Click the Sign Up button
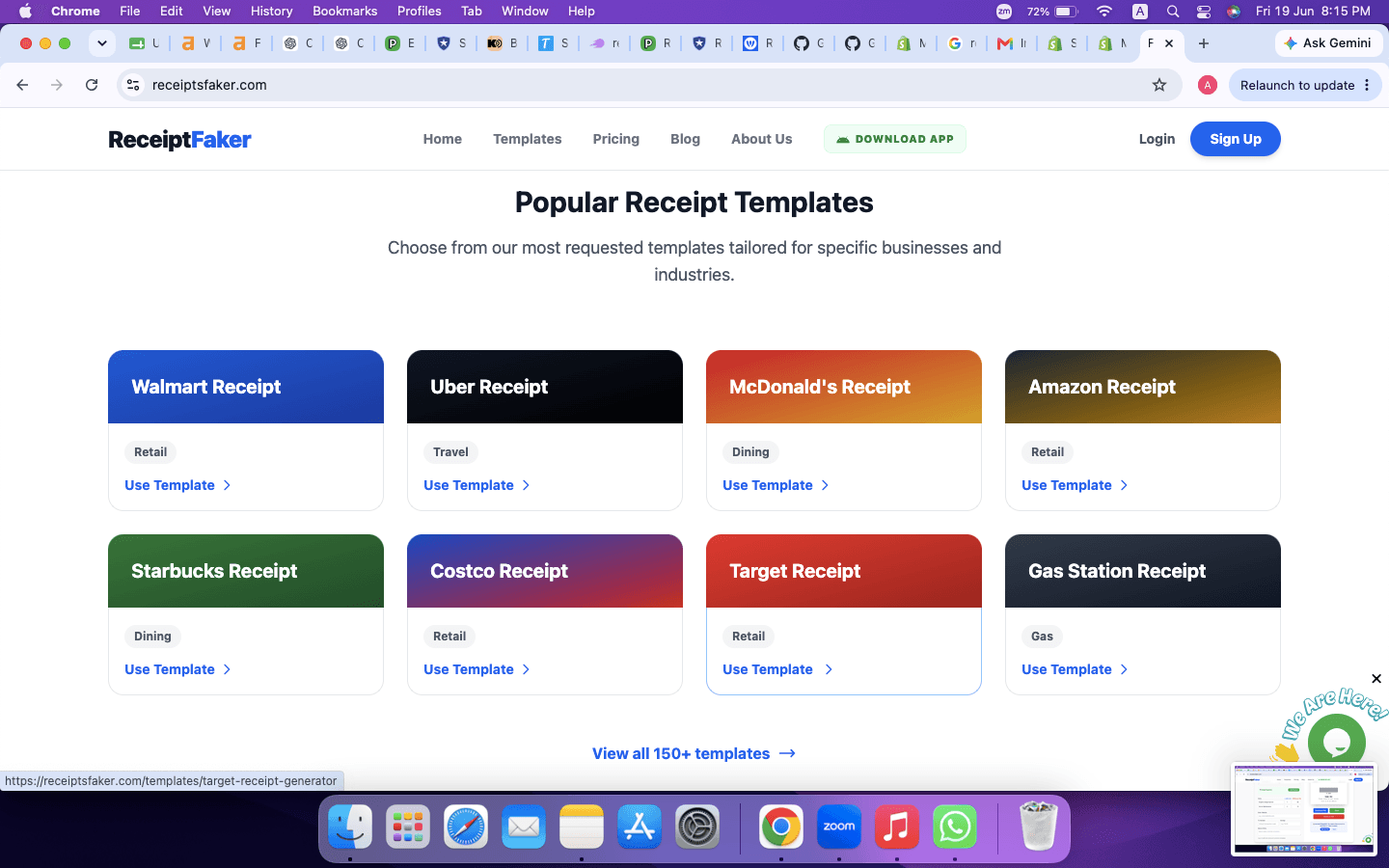The height and width of the screenshot is (868, 1389). tap(1236, 139)
